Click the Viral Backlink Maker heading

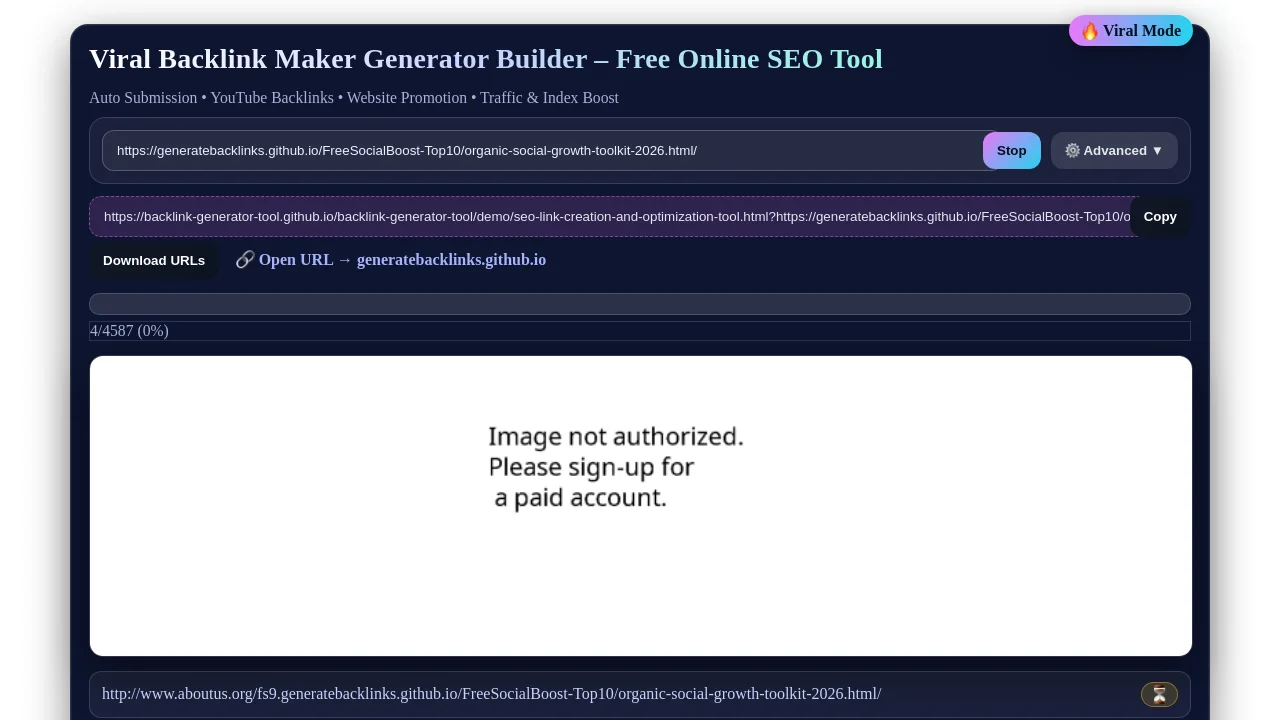point(486,59)
